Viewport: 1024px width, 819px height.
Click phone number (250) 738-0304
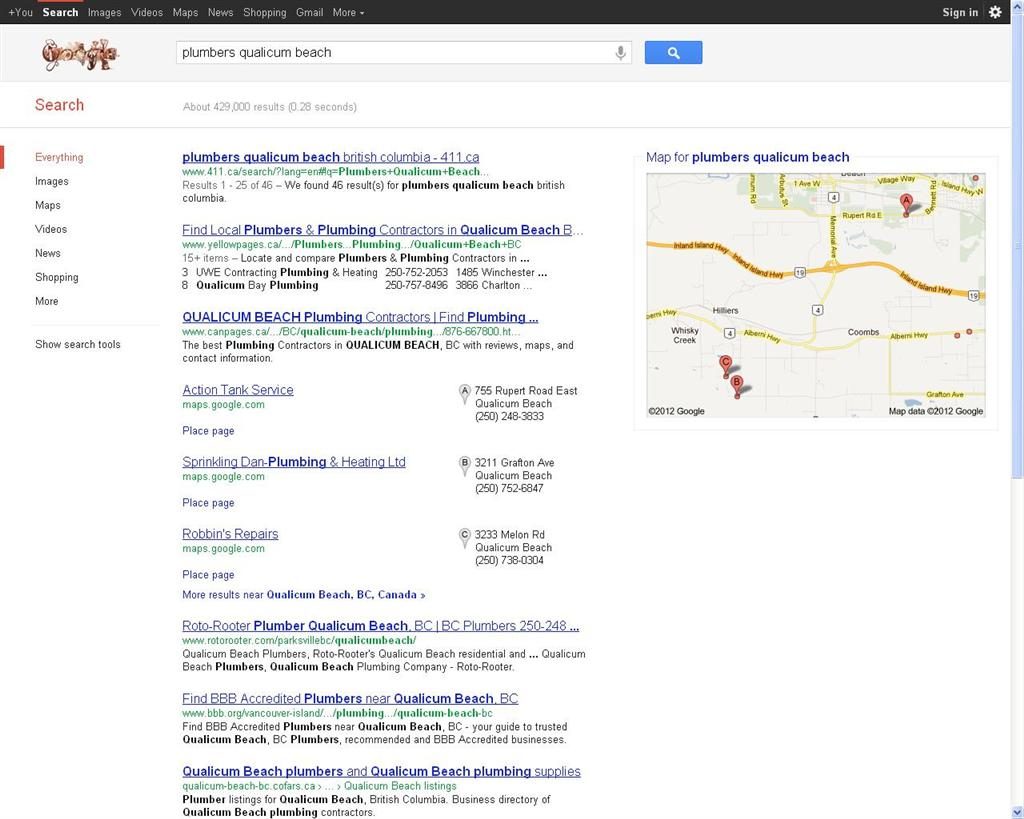[509, 560]
